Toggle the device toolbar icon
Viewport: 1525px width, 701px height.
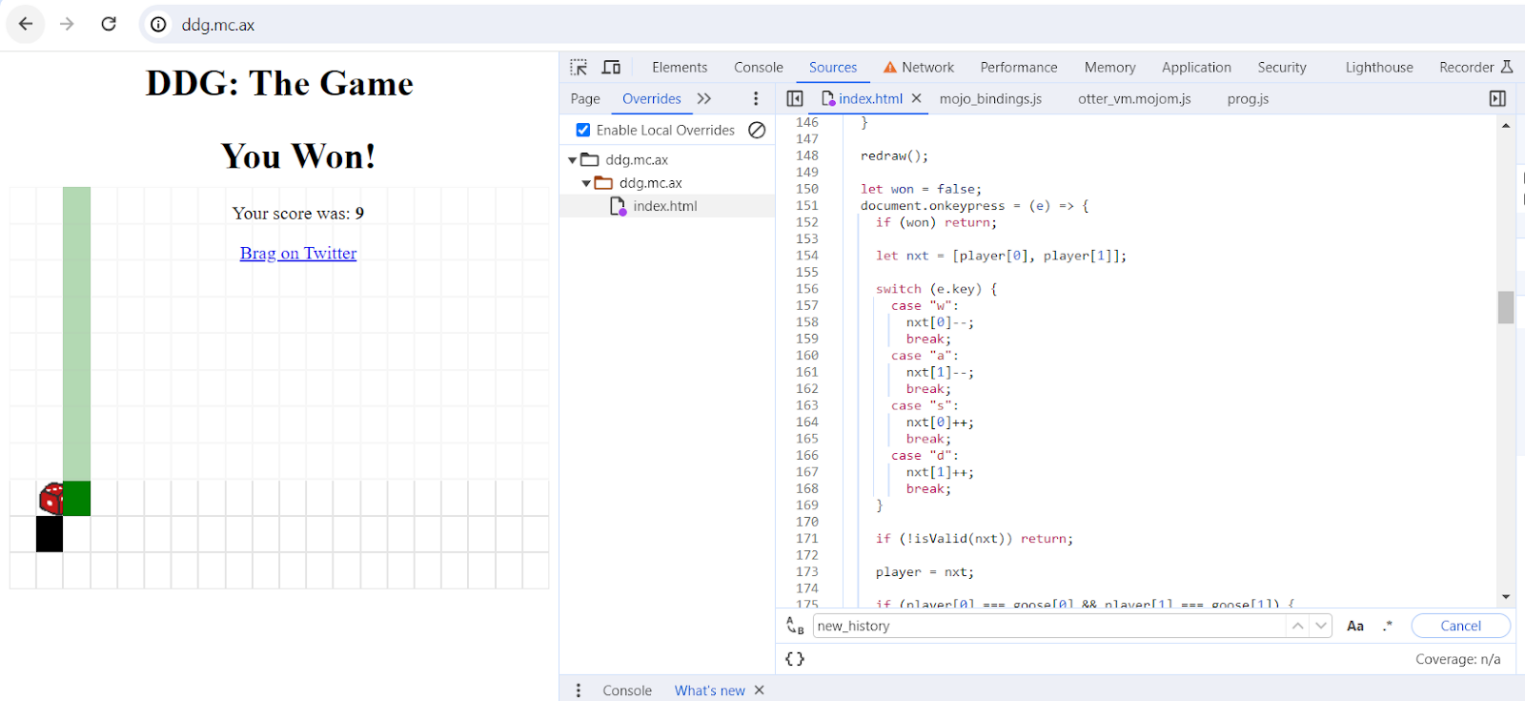click(611, 67)
